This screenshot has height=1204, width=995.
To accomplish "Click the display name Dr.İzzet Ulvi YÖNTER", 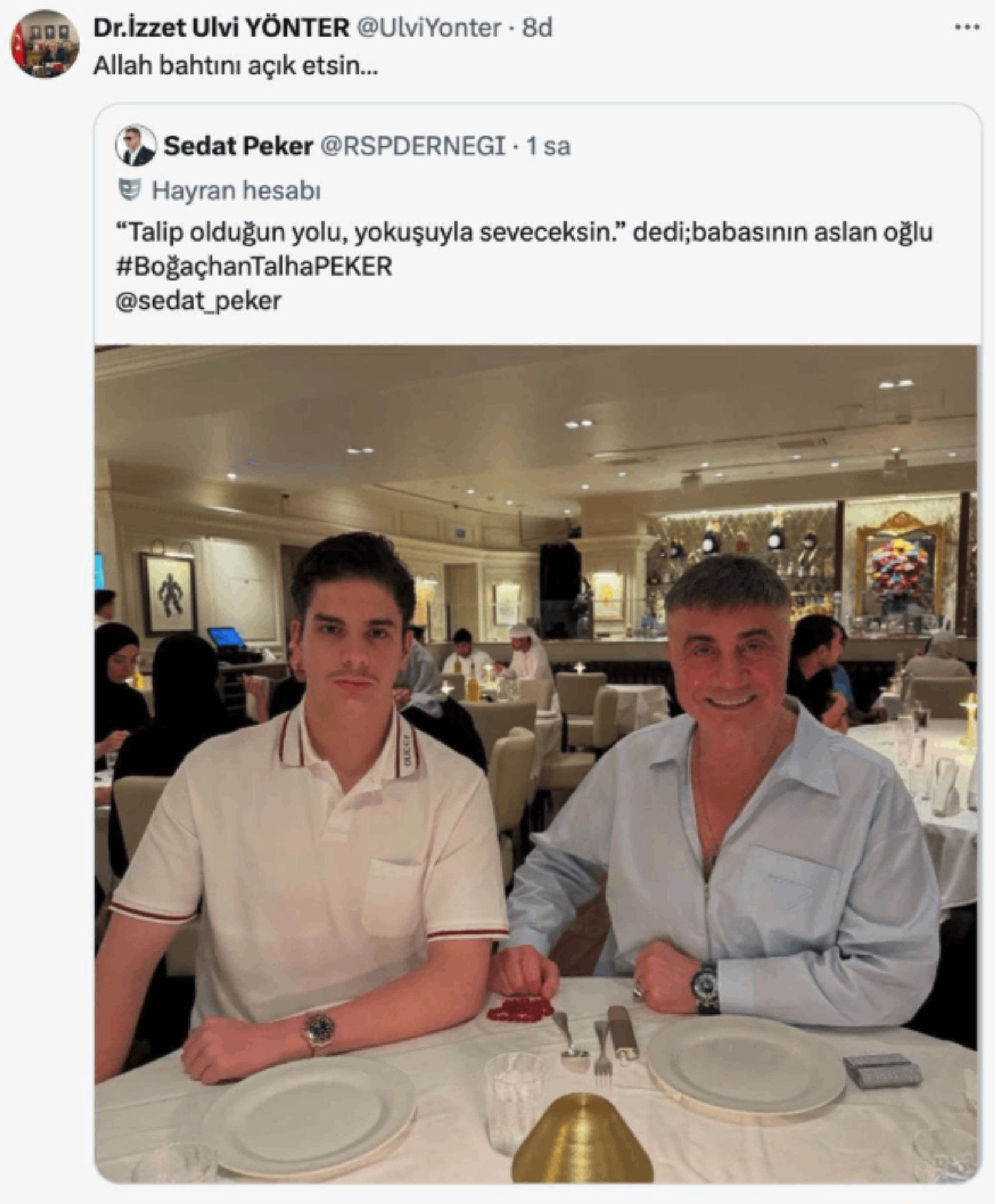I will 221,27.
